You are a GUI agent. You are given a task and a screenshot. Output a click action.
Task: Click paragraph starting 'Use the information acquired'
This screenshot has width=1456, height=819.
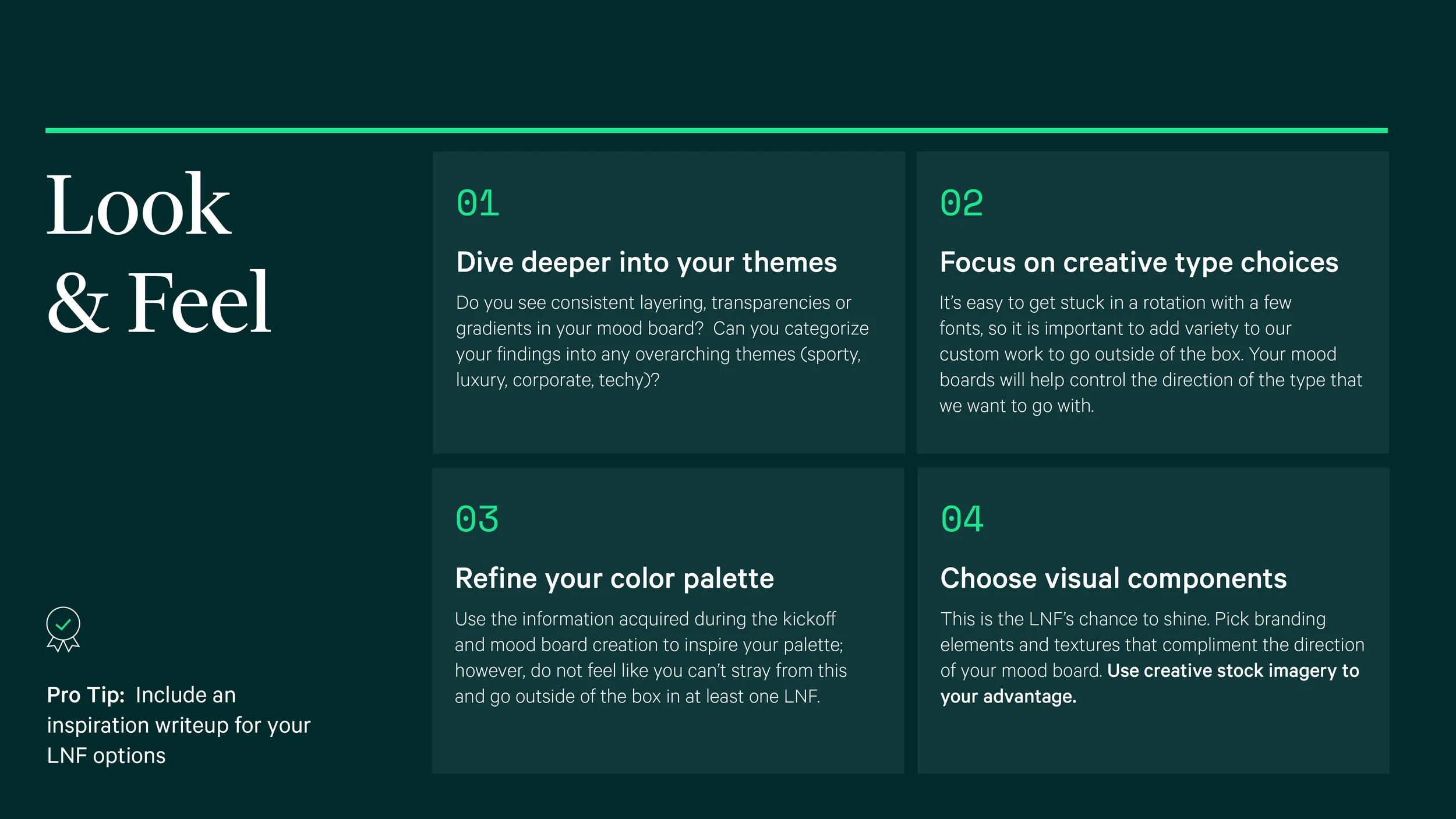tap(651, 658)
